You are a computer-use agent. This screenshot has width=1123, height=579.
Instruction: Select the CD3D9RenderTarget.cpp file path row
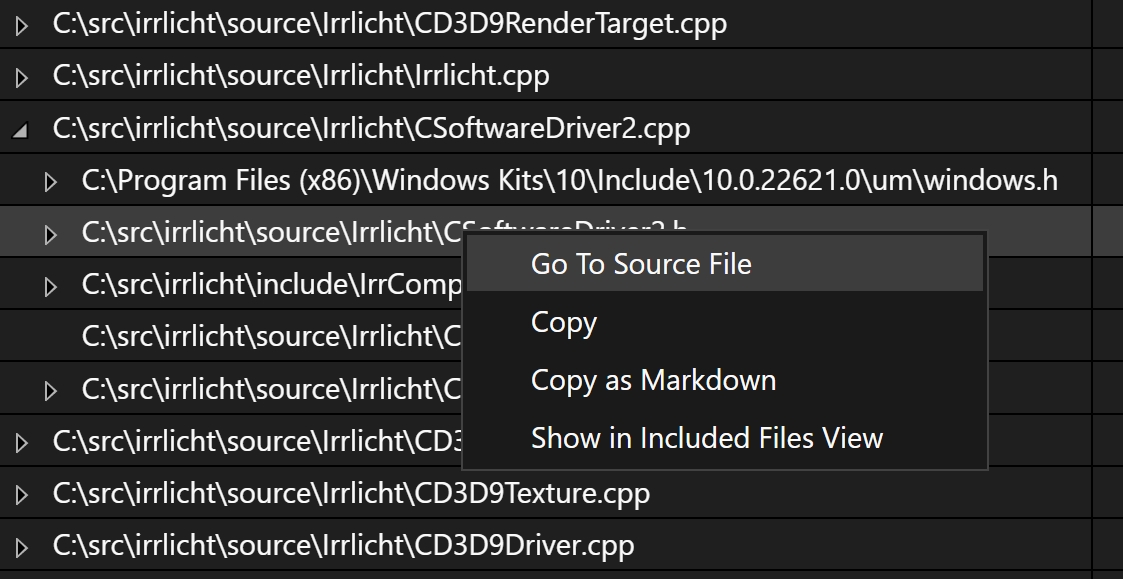pos(389,25)
